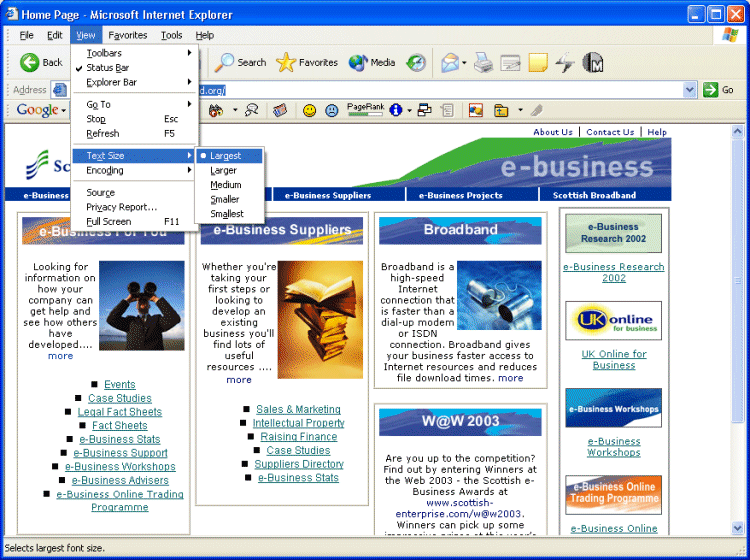Click the blue page info icon
This screenshot has height=560, width=750.
[395, 110]
